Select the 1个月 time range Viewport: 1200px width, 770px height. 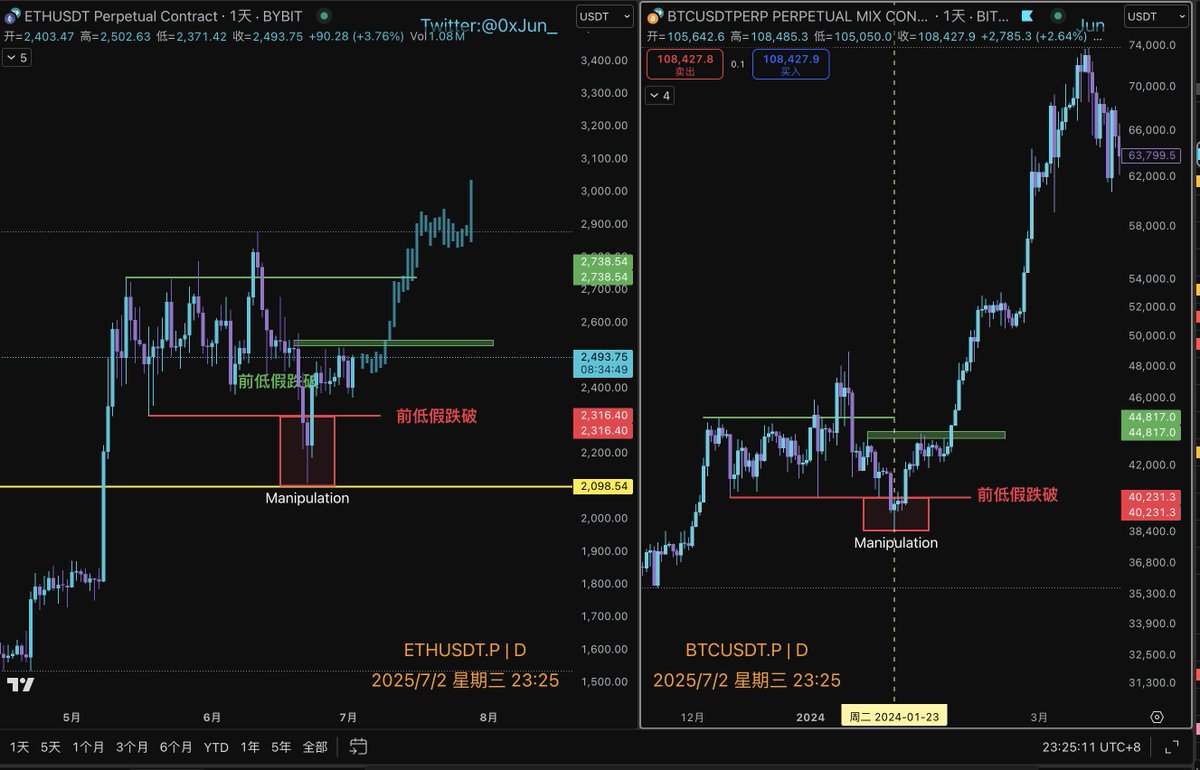88,746
